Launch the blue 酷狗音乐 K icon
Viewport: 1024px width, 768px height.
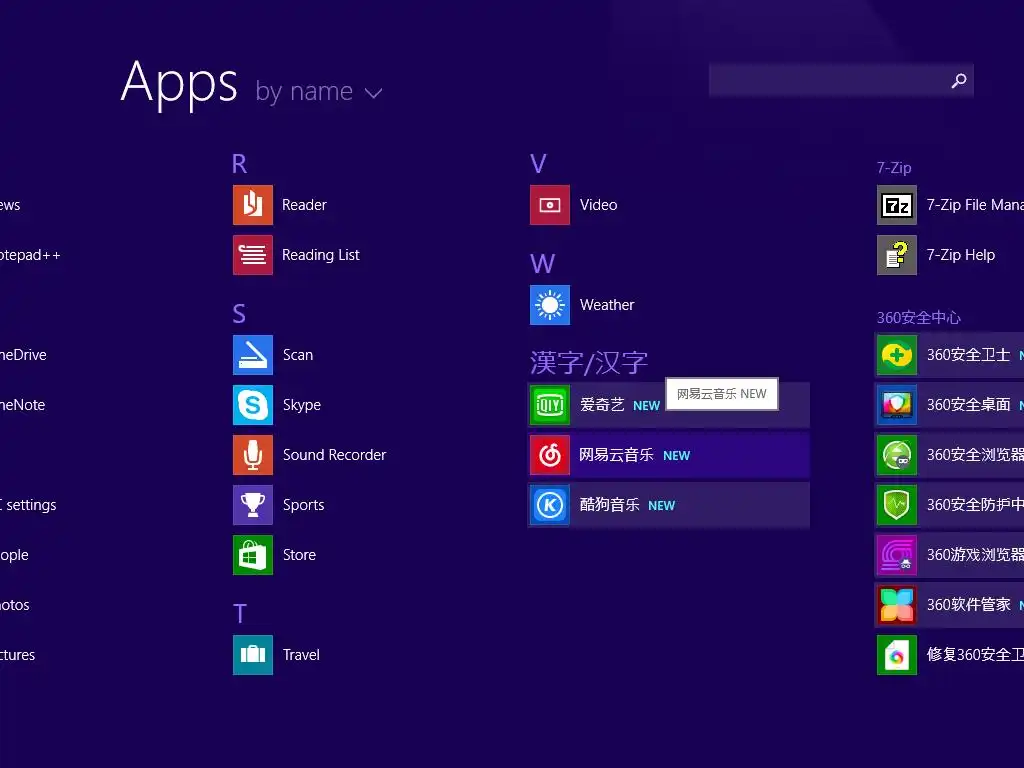pos(550,505)
